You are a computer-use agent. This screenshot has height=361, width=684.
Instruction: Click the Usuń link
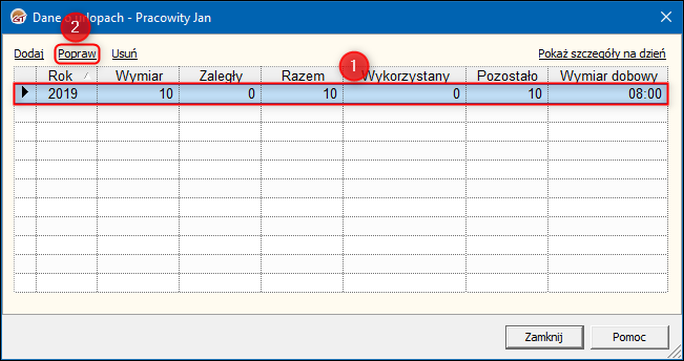124,54
